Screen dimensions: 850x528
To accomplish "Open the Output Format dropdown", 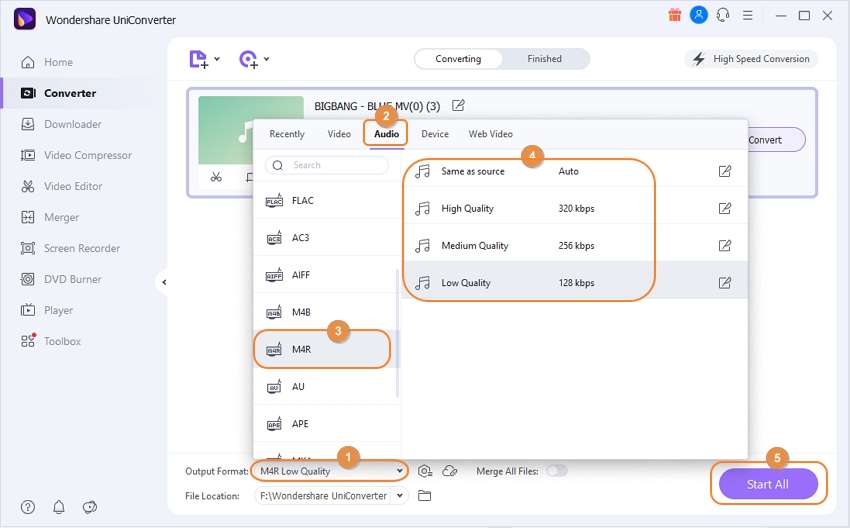I will coord(330,471).
